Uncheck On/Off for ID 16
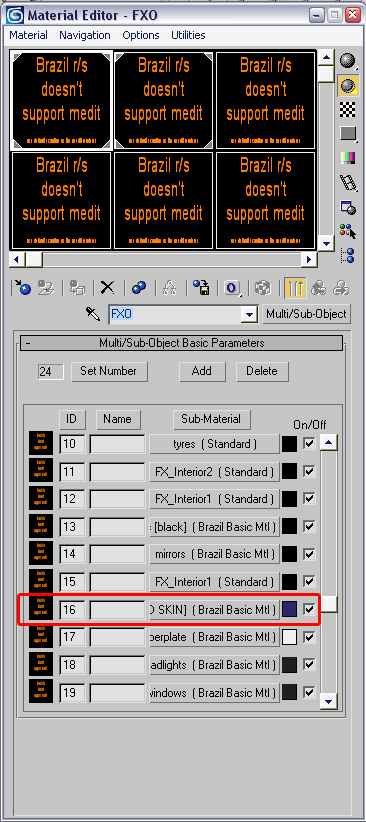366x822 pixels. (309, 609)
